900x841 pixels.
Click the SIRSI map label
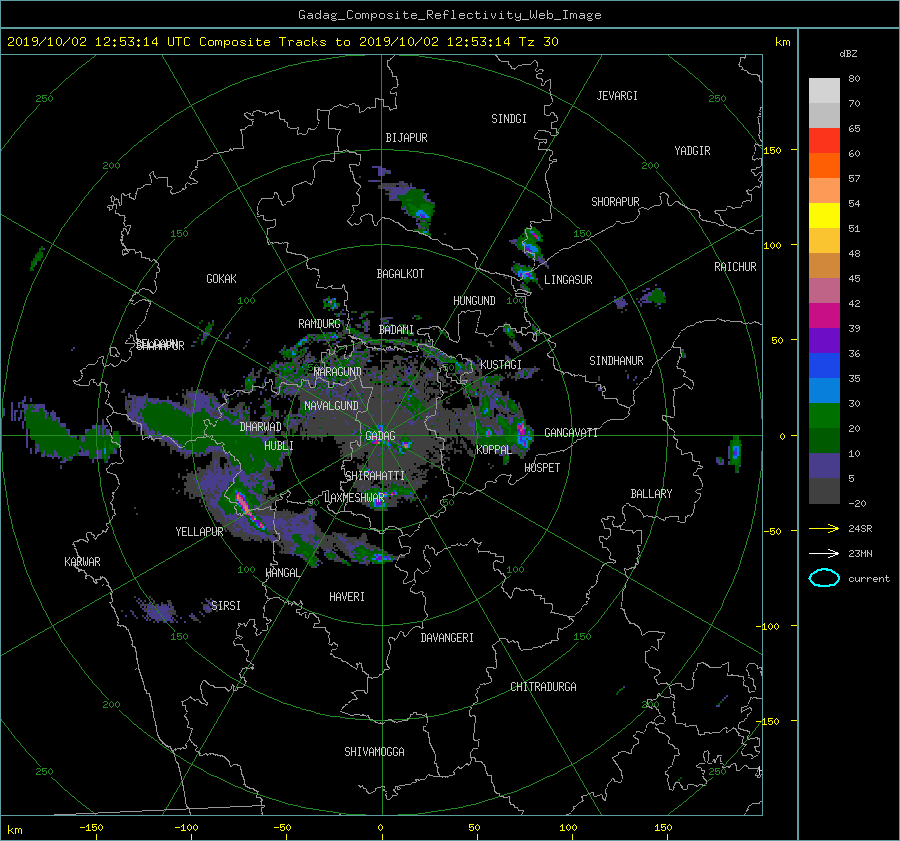pos(226,606)
